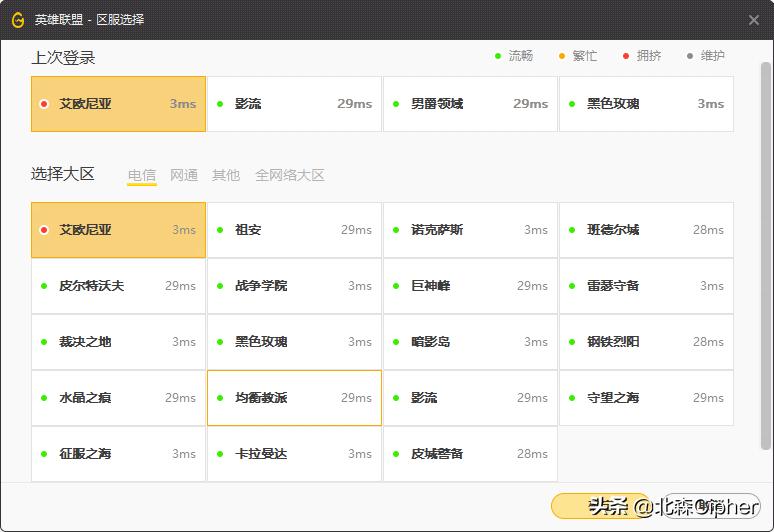Click the 繁忙 status legend label
This screenshot has height=532, width=774.
point(584,56)
